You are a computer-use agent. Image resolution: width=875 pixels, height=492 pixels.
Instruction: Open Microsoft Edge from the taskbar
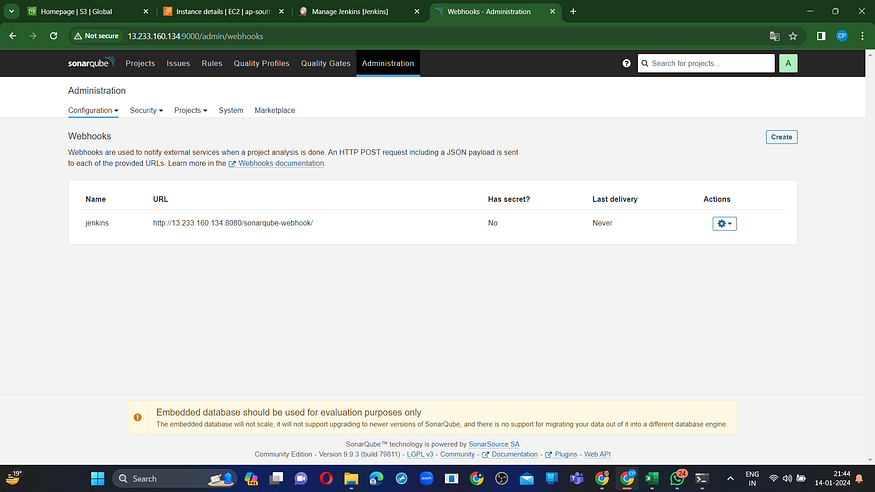click(x=376, y=479)
